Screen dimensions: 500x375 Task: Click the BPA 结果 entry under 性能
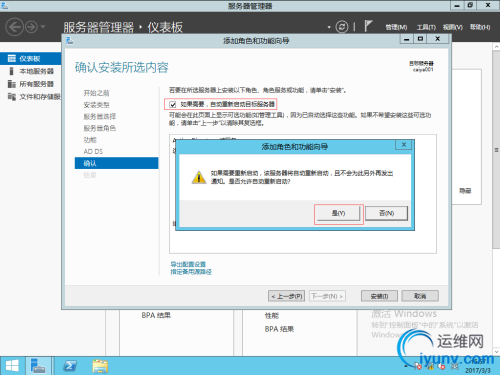pos(279,329)
